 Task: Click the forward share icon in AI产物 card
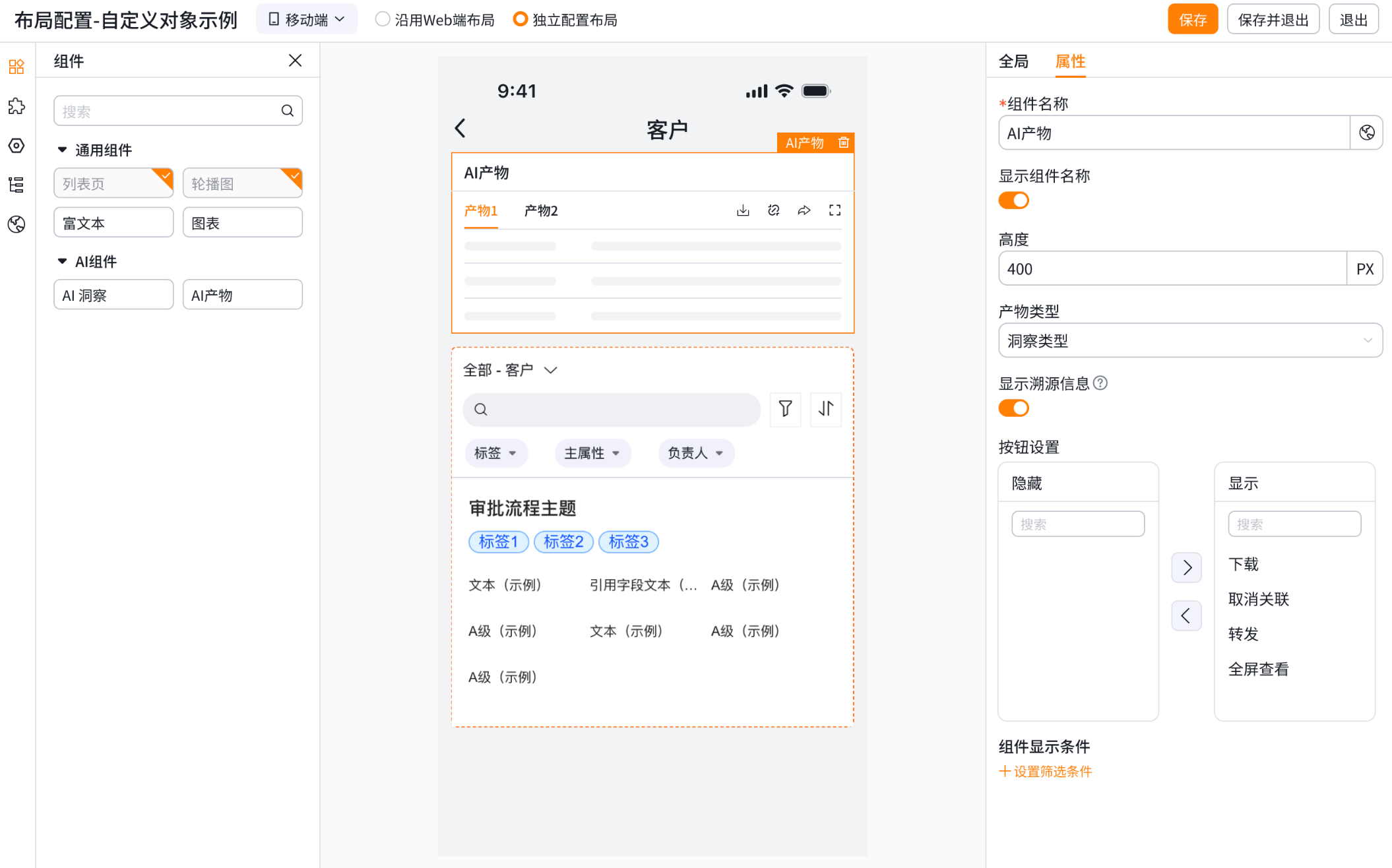click(x=804, y=210)
